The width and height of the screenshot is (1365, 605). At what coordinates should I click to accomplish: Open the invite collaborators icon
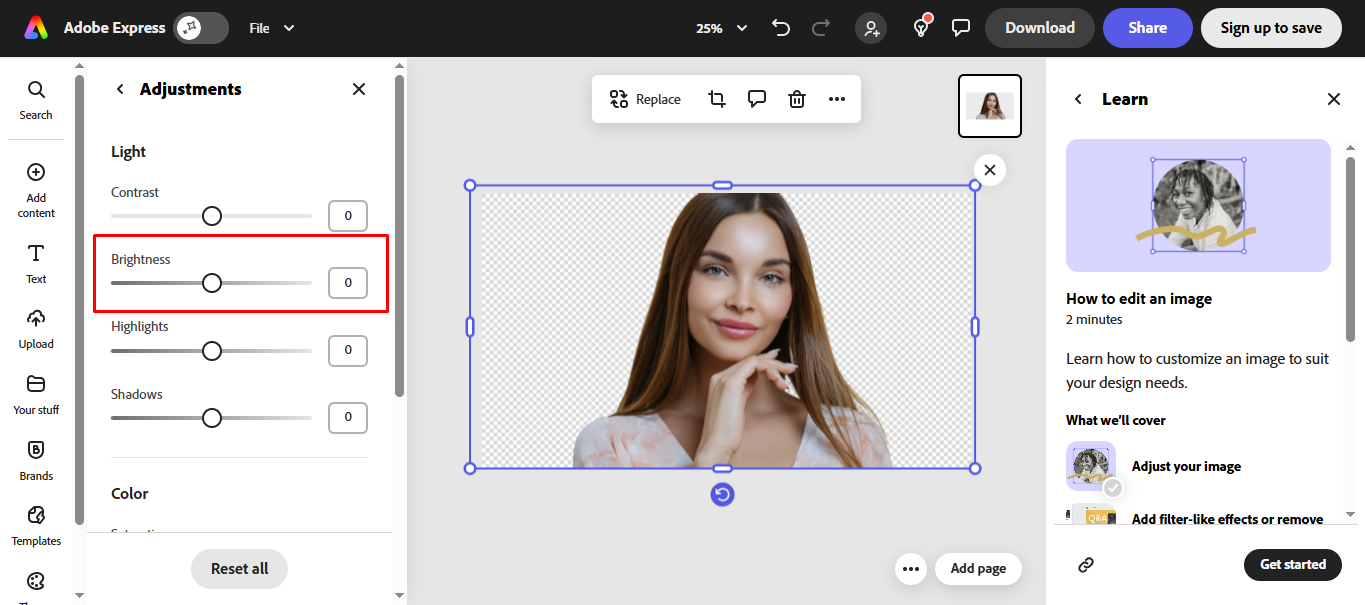click(870, 28)
